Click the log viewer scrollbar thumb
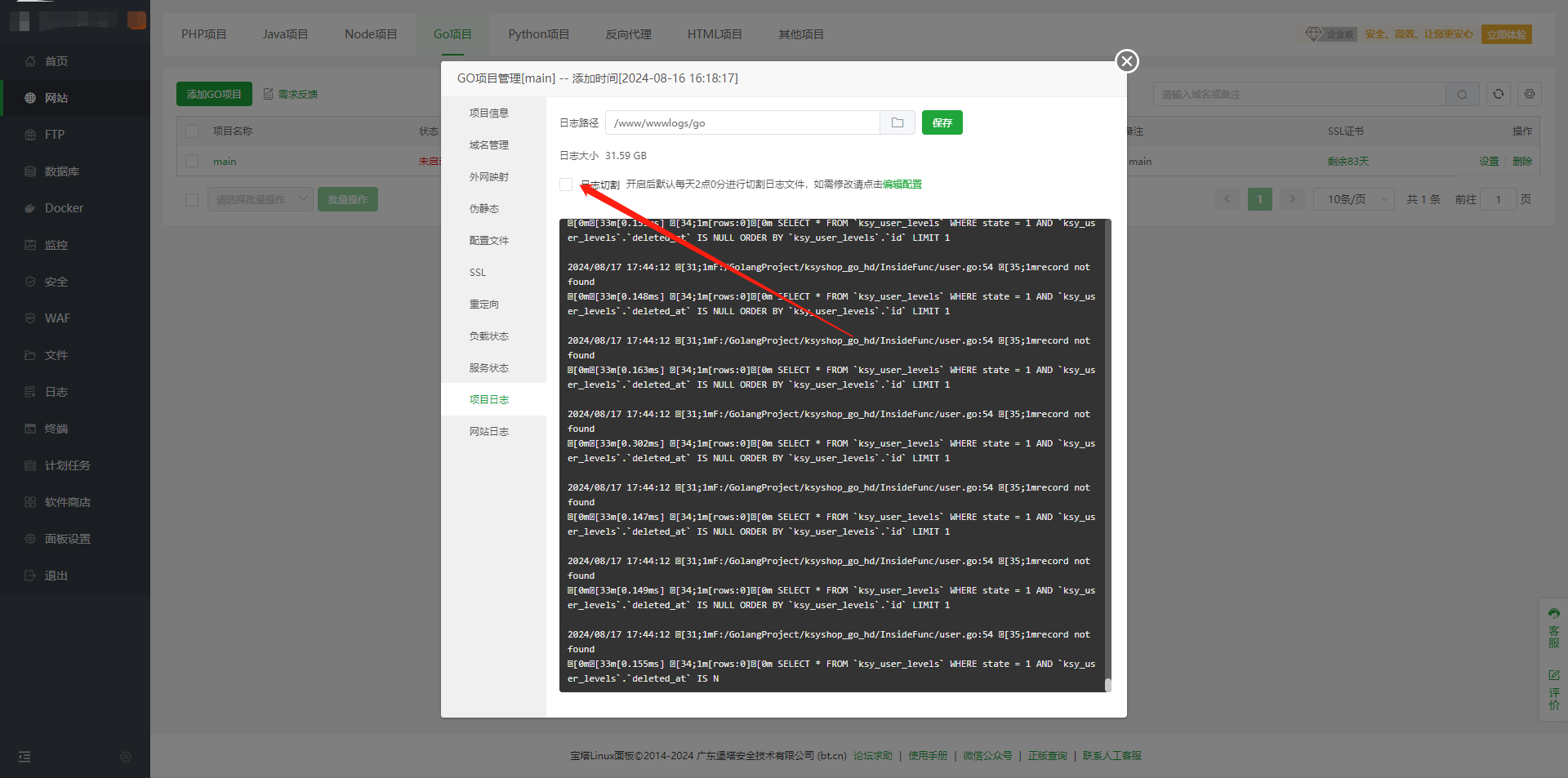The height and width of the screenshot is (778, 1568). (1108, 685)
